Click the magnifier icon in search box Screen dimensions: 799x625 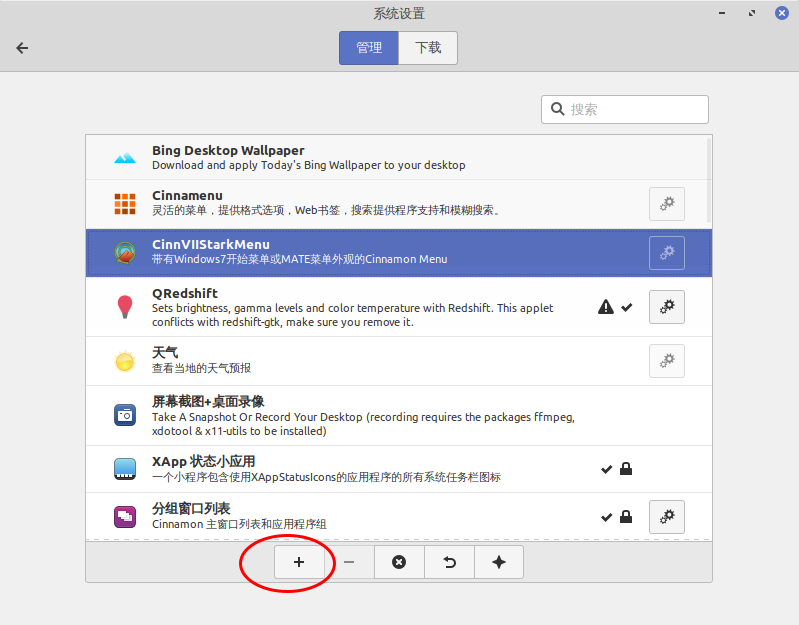pos(558,109)
